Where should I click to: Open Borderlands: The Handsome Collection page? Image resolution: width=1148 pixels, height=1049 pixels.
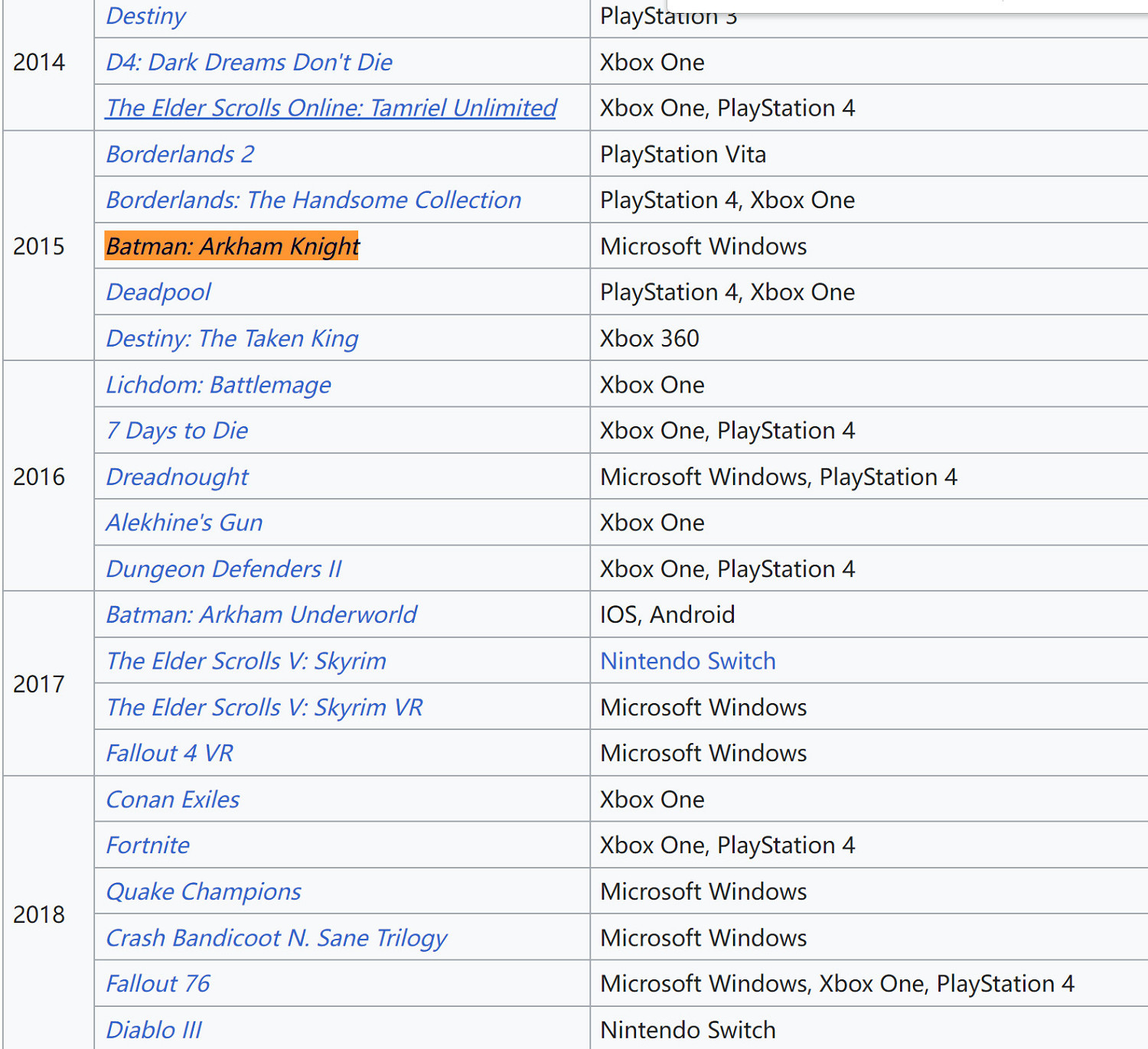click(313, 200)
